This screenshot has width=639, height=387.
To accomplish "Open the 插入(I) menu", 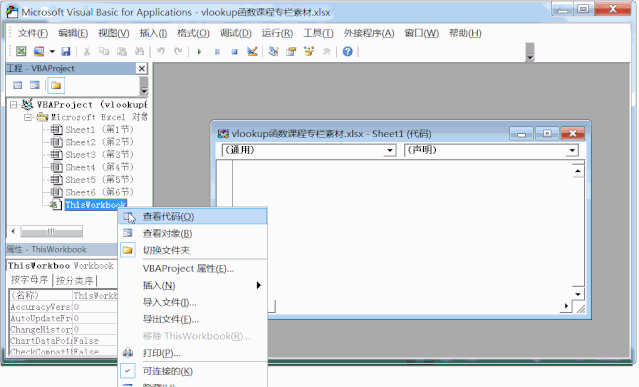I will pos(153,33).
